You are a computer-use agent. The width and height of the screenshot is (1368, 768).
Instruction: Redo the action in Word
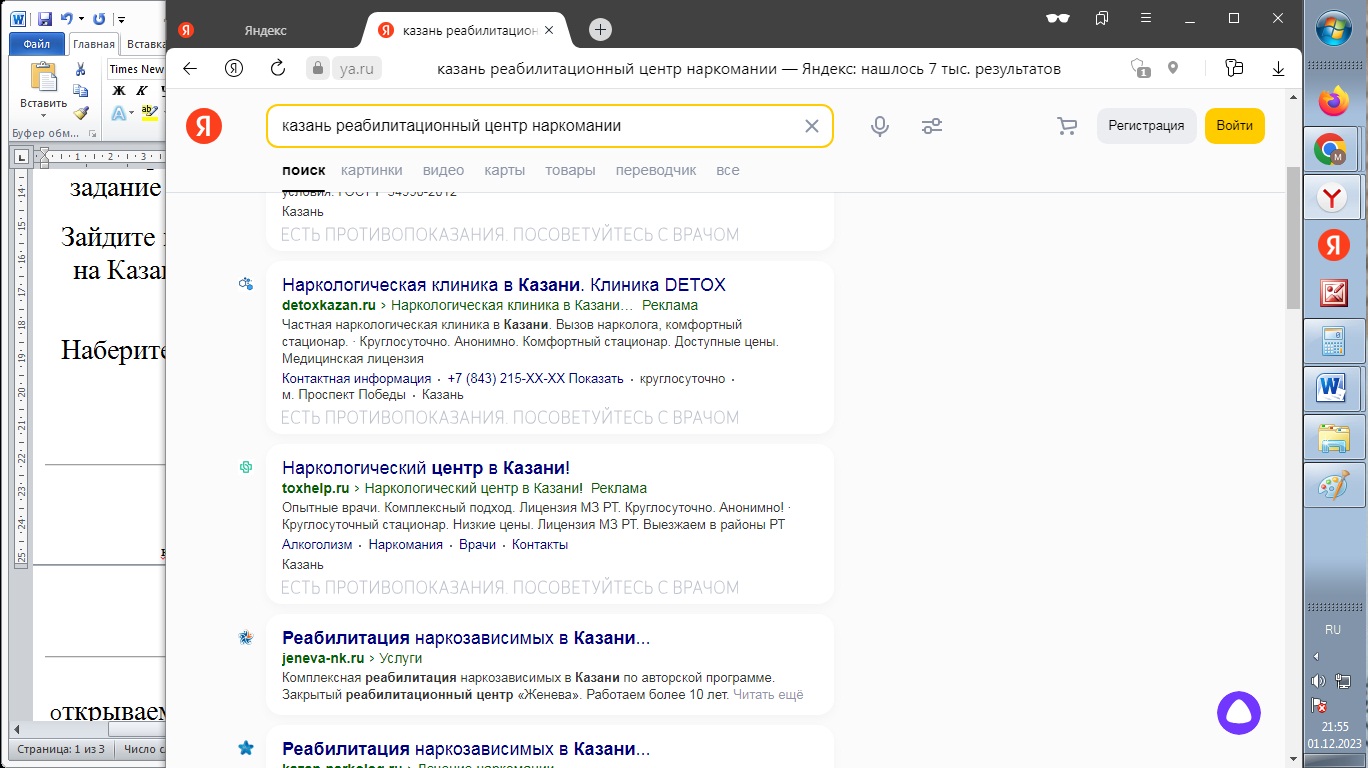click(x=98, y=18)
